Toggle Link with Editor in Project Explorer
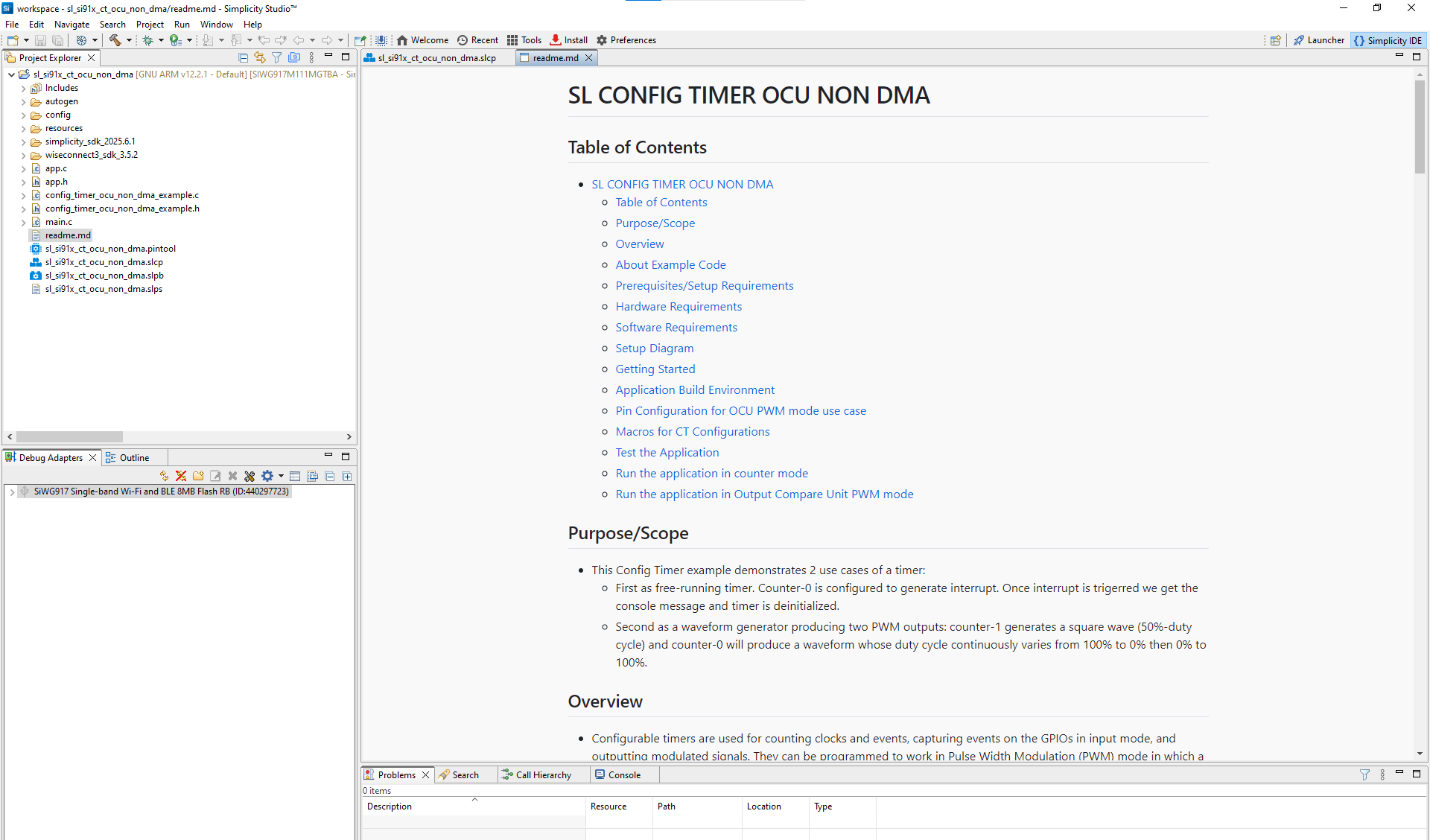Screen dimensions: 1430x840 coord(260,57)
